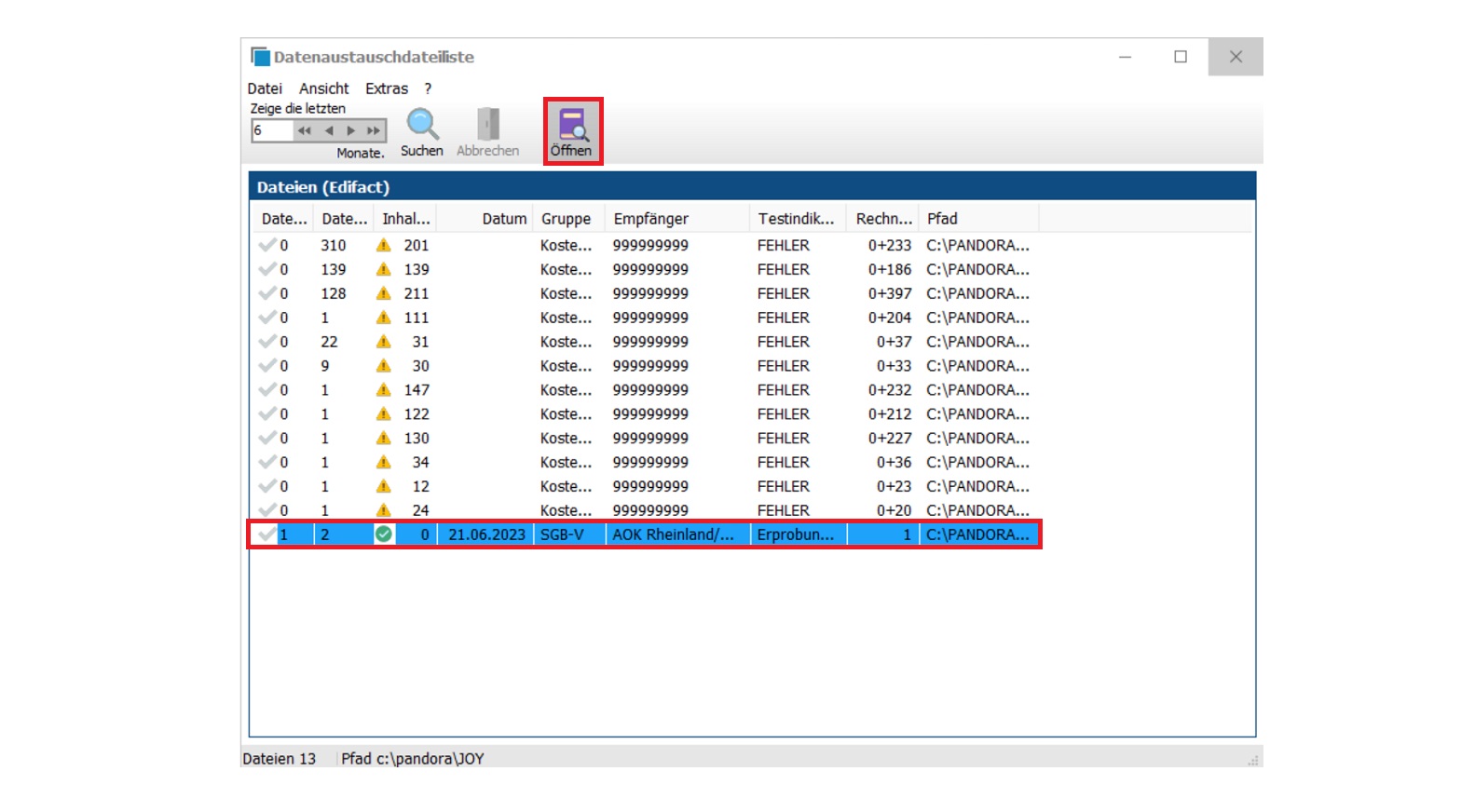Click the invoice value 0+212
Viewport: 1461px width, 812px height.
click(890, 414)
